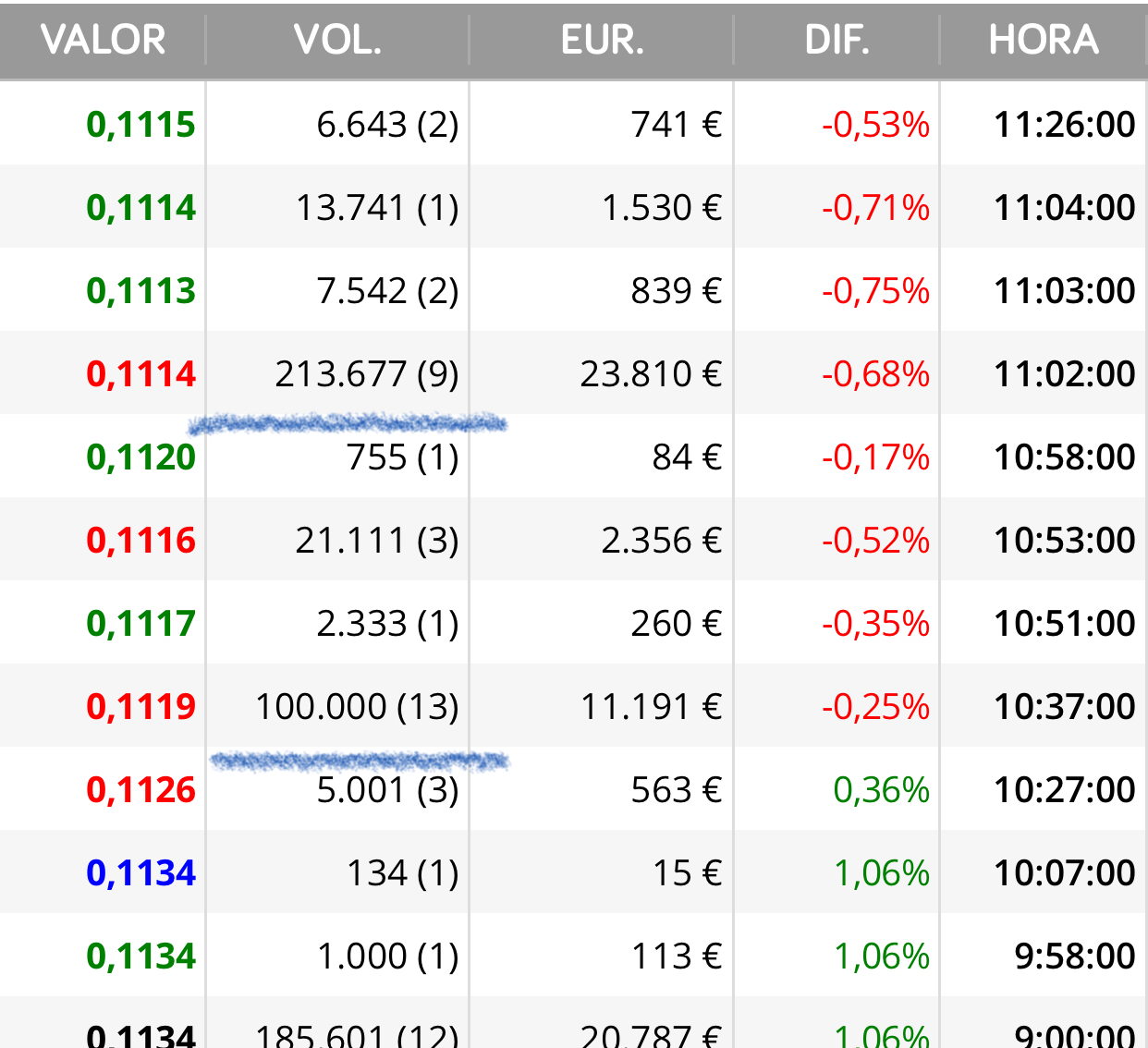Viewport: 1148px width, 1048px height.
Task: Click the red 0,1126 value
Action: pos(141,790)
